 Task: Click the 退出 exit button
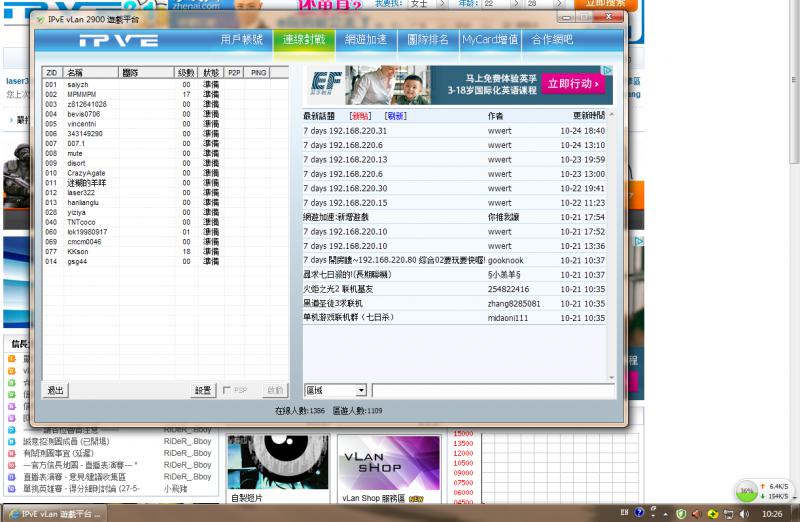tap(56, 390)
